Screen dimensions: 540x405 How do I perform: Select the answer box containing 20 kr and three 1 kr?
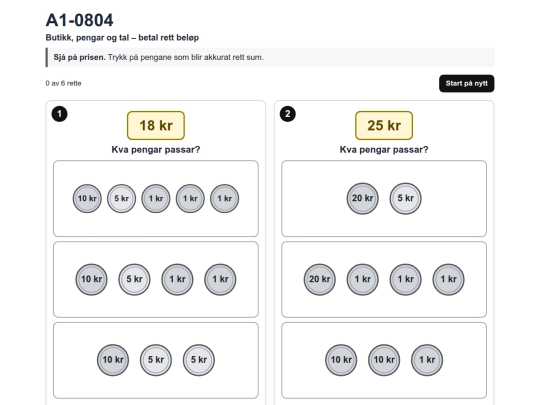pyautogui.click(x=384, y=279)
